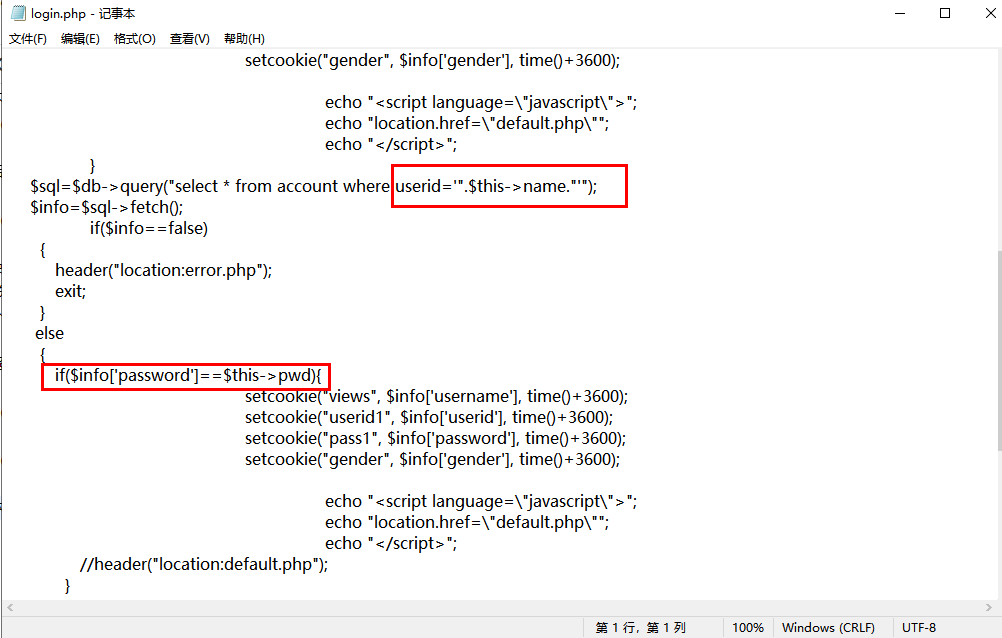Click the Notepad icon in the title bar
Image resolution: width=1002 pixels, height=638 pixels.
click(x=18, y=13)
